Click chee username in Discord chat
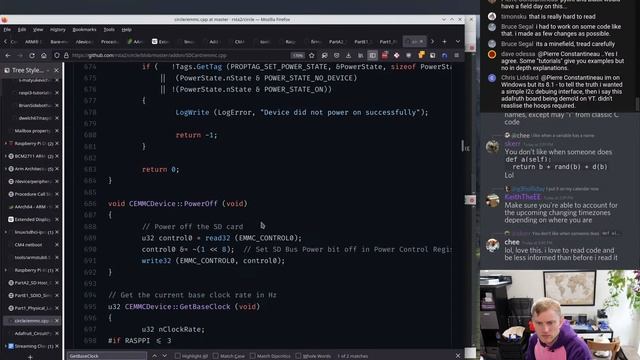640x360 pixels. click(x=512, y=242)
